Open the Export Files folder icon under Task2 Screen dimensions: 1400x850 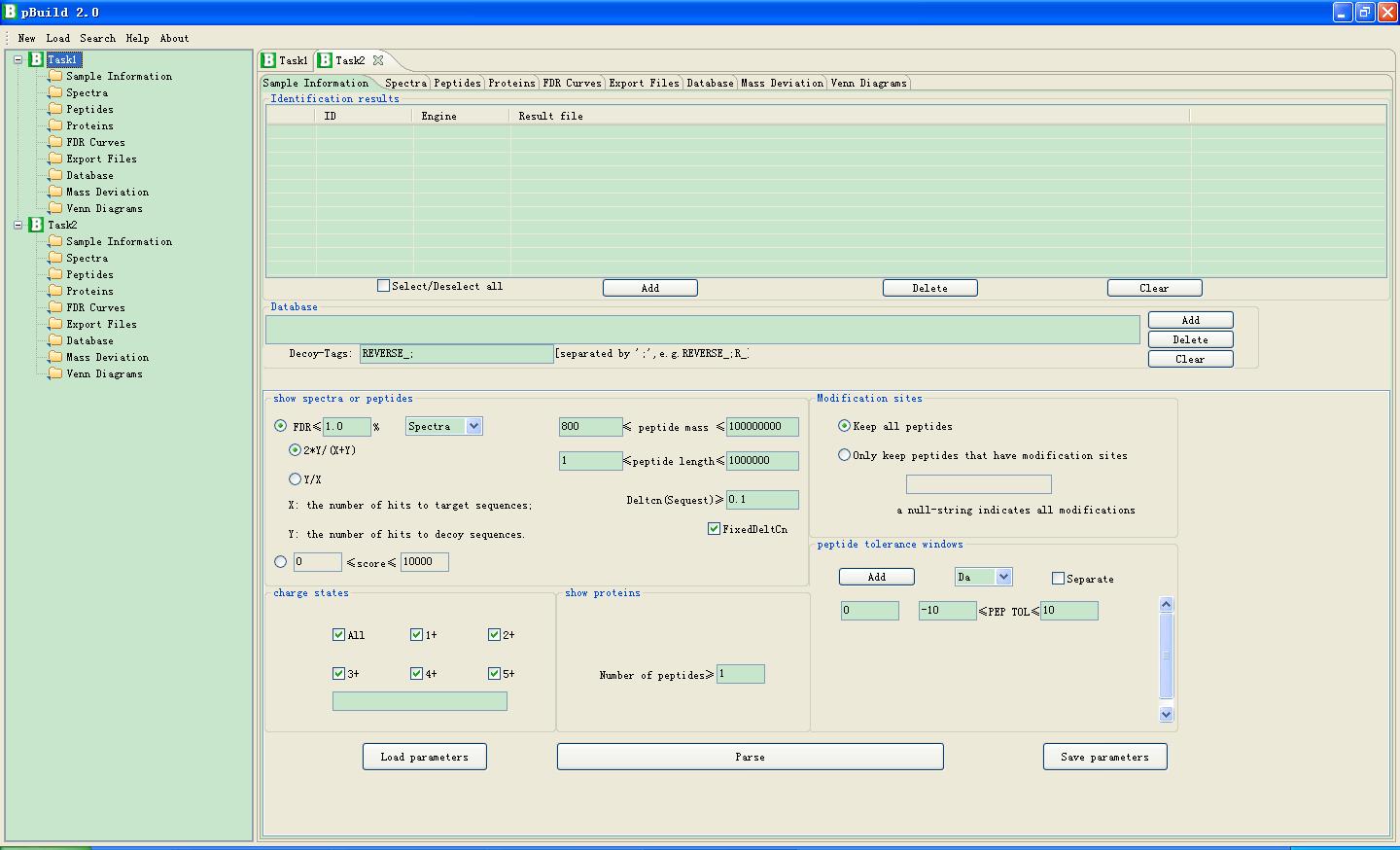click(55, 324)
